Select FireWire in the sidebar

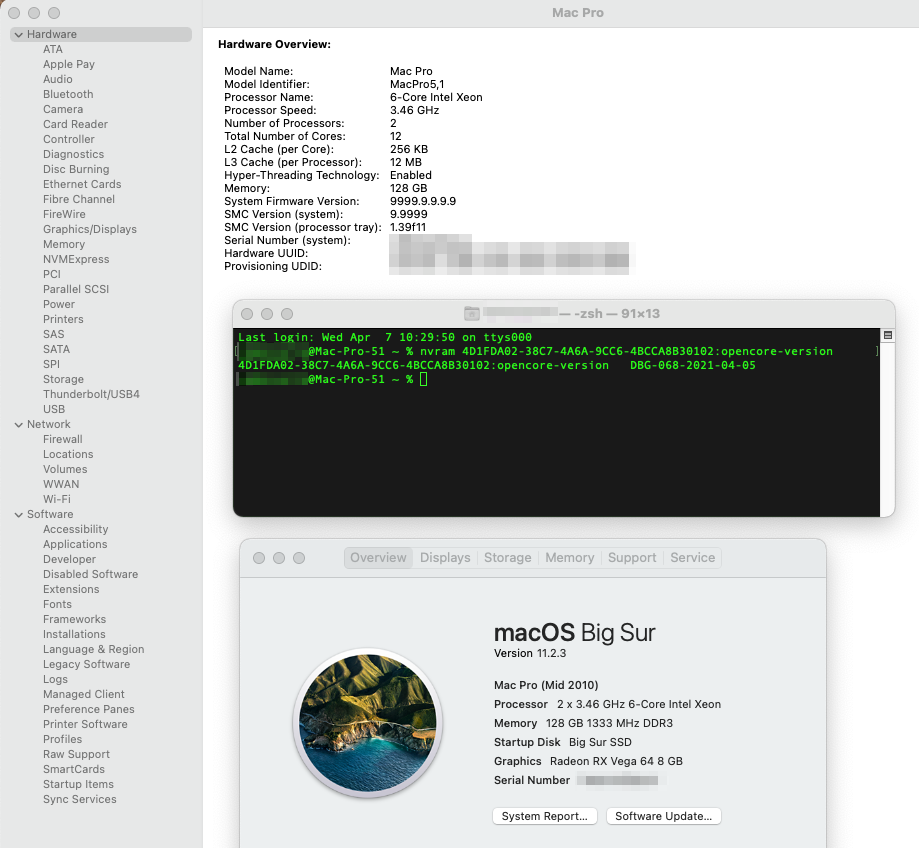click(64, 214)
